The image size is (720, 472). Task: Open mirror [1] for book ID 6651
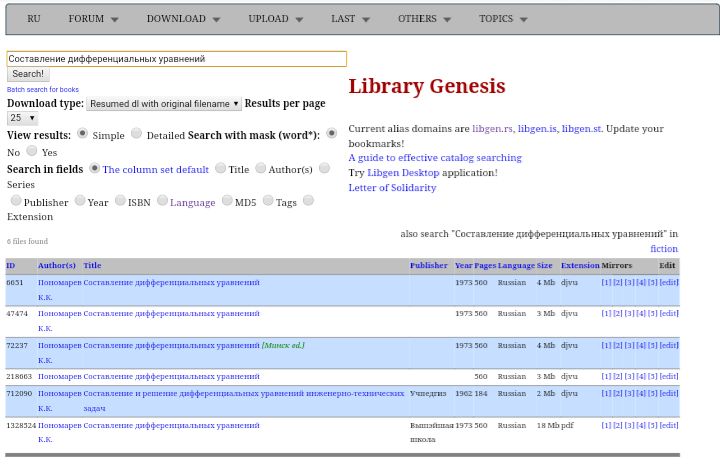pos(606,282)
